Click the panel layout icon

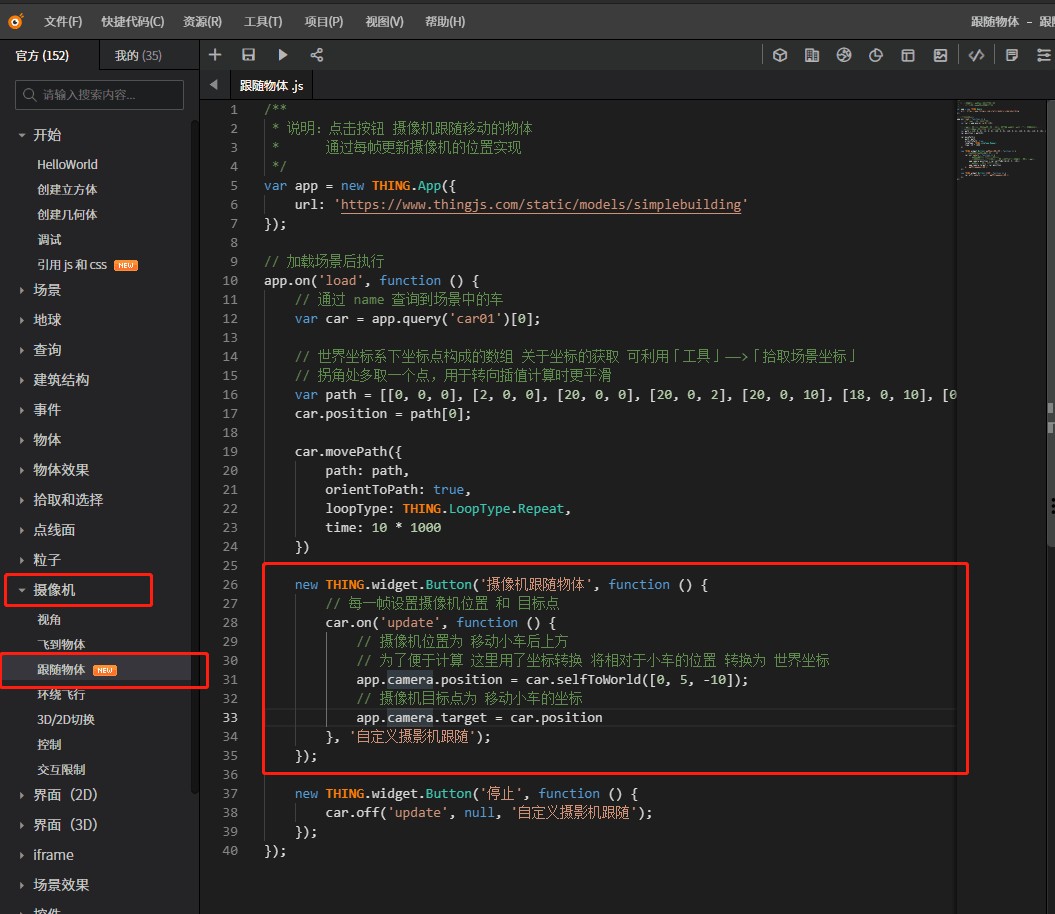pos(908,55)
